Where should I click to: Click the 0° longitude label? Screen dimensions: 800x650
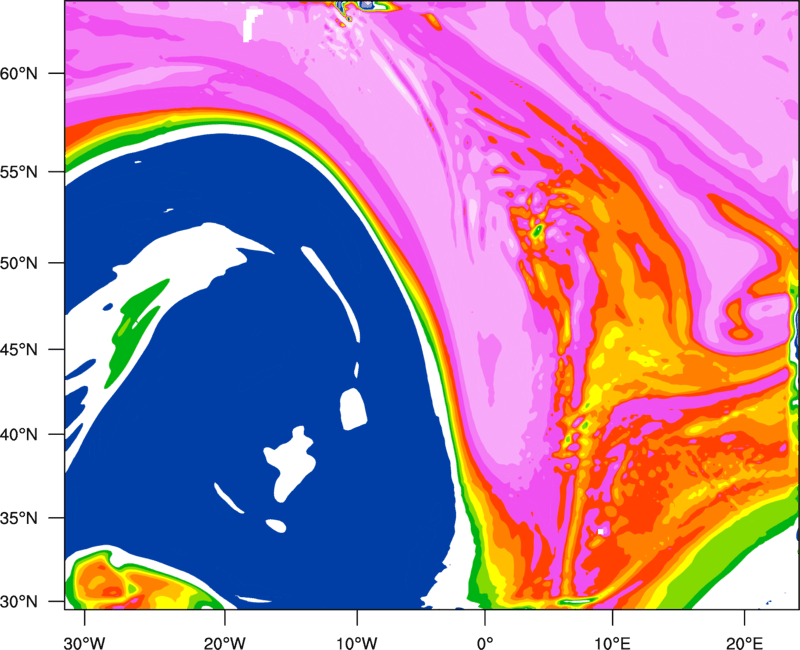point(485,643)
